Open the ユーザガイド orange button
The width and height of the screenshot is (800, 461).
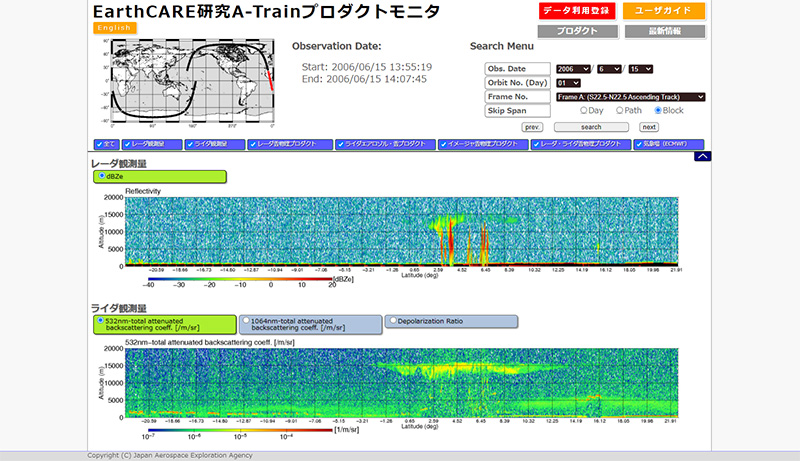663,11
